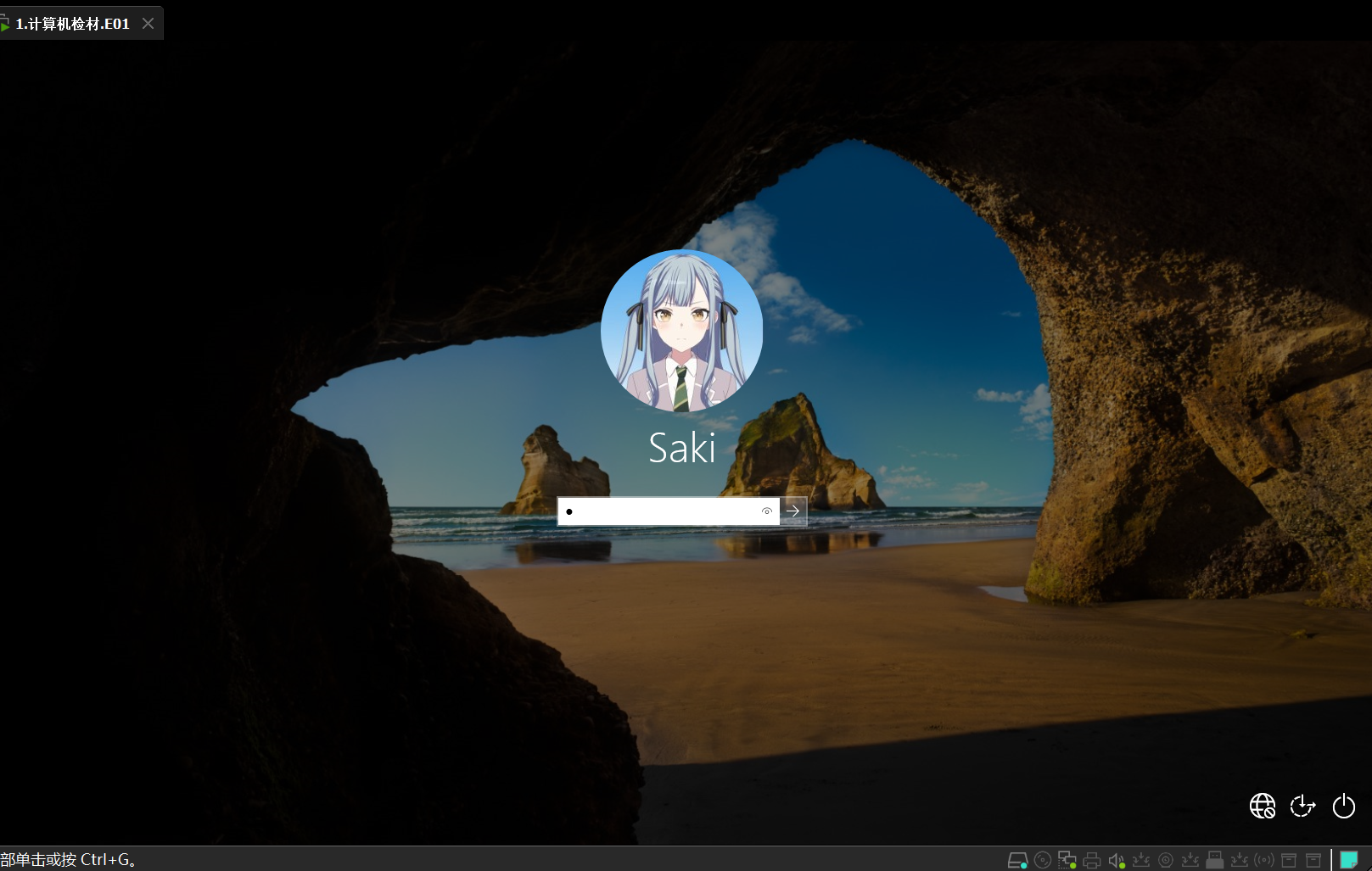
Task: Open the teal message log note icon
Action: coord(1349,860)
